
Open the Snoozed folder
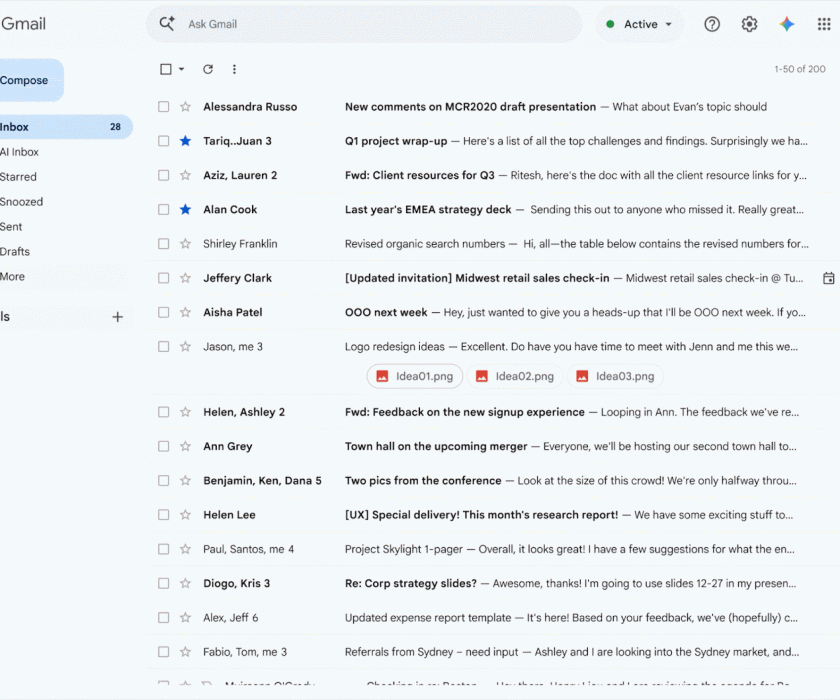[x=21, y=202]
